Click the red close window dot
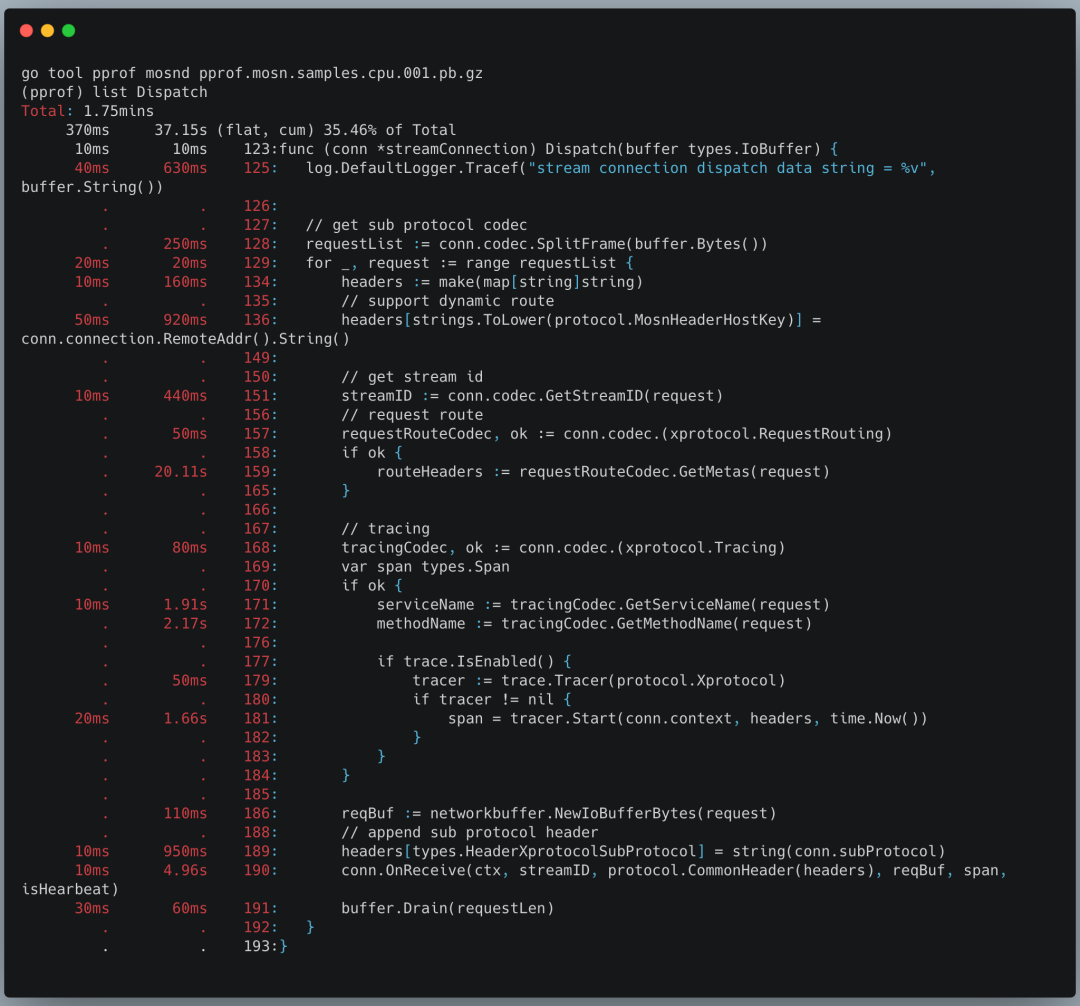The width and height of the screenshot is (1080, 1006). click(x=26, y=31)
